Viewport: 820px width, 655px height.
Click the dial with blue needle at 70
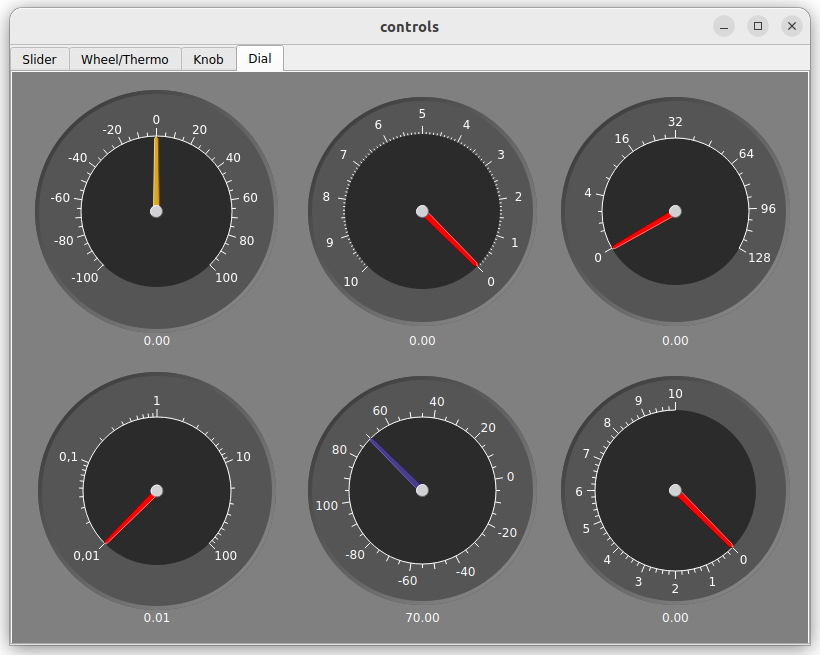tap(422, 490)
